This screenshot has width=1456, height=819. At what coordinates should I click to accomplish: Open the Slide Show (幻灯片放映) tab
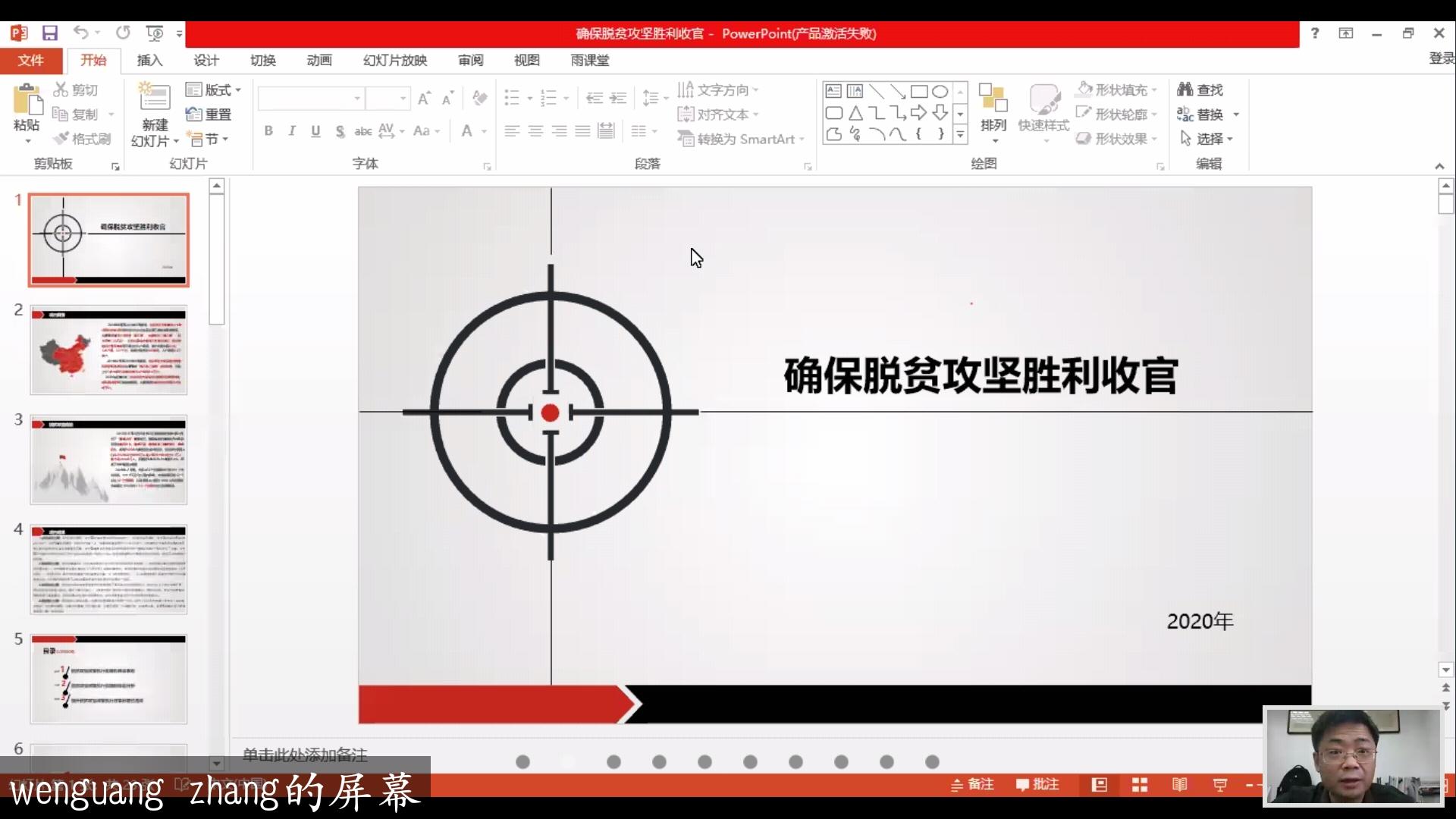394,60
